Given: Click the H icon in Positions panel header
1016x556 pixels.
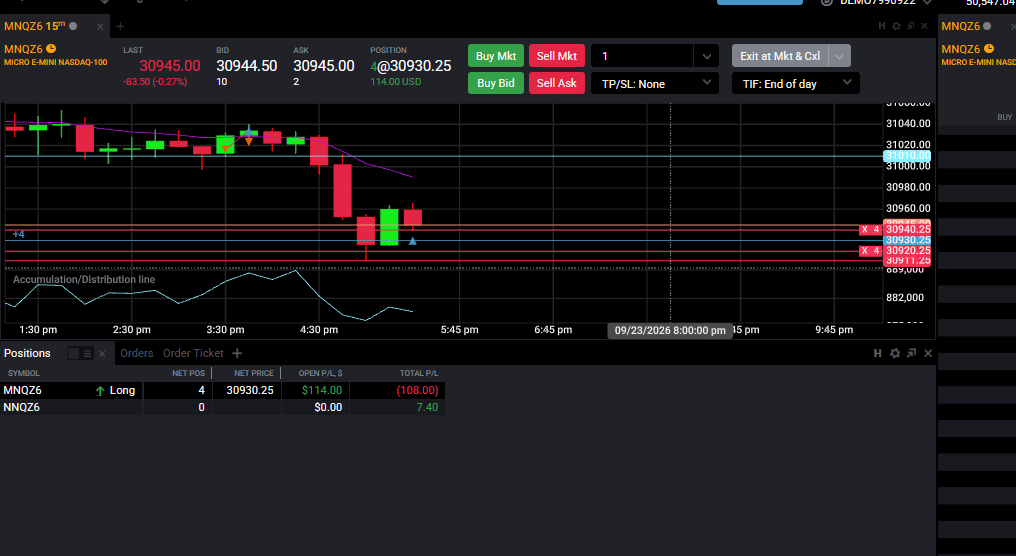Looking at the screenshot, I should coord(877,353).
